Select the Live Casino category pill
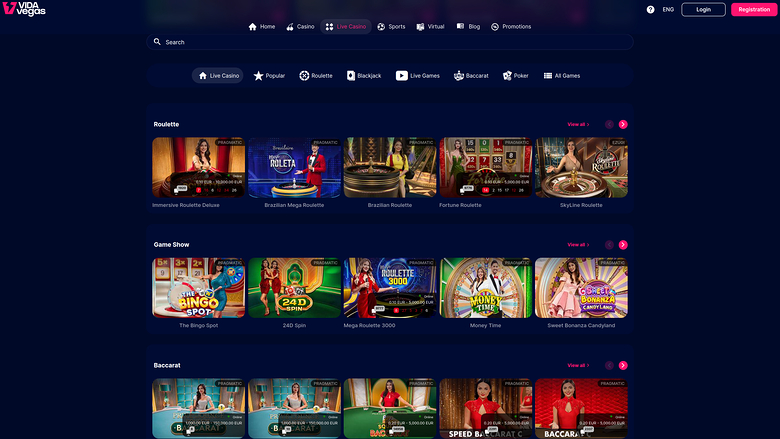Viewport: 780px width, 439px height. click(217, 76)
